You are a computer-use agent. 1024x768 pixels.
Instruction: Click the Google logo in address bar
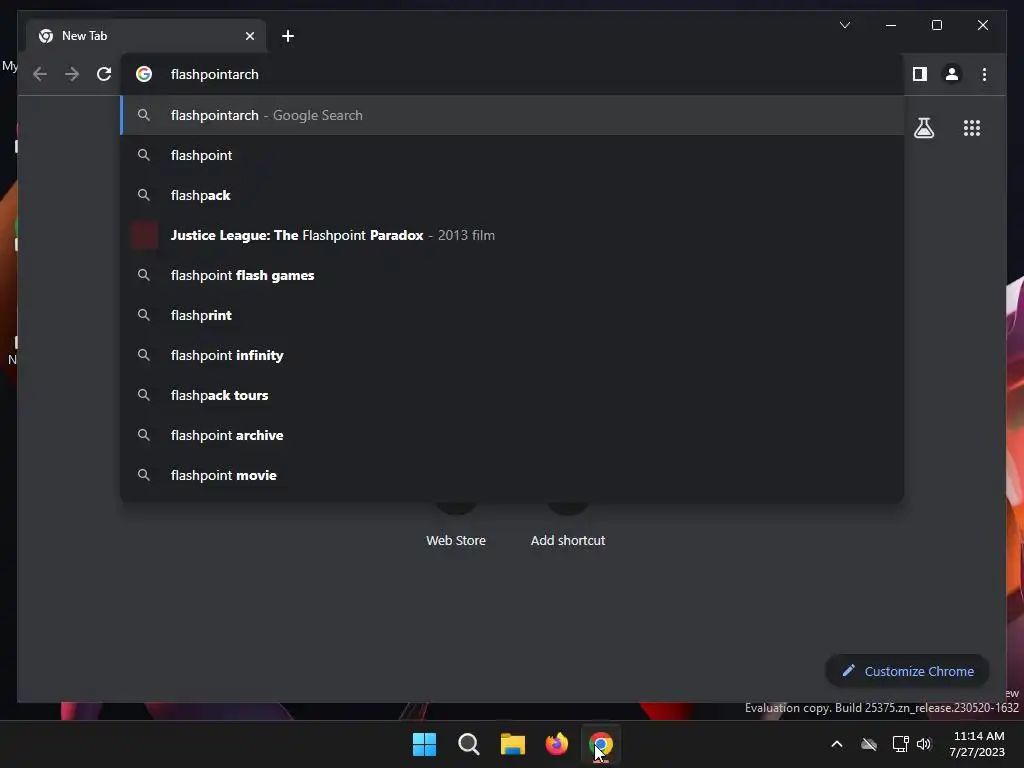(x=144, y=74)
